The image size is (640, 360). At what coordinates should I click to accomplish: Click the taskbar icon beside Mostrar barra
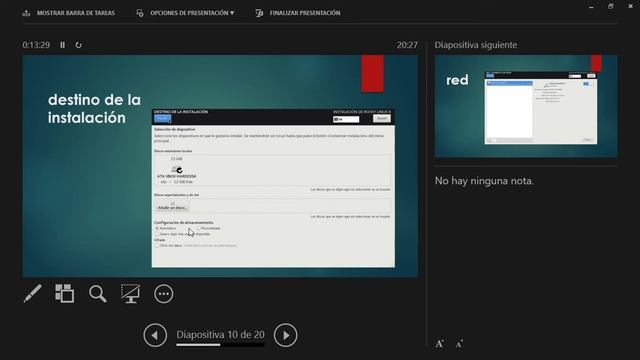27,13
